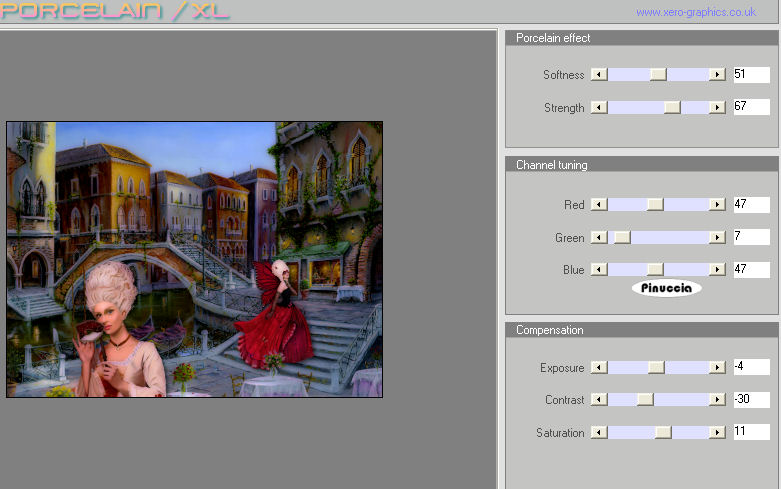Image resolution: width=781 pixels, height=489 pixels.
Task: Raise Saturation using right arrow
Action: click(x=717, y=432)
